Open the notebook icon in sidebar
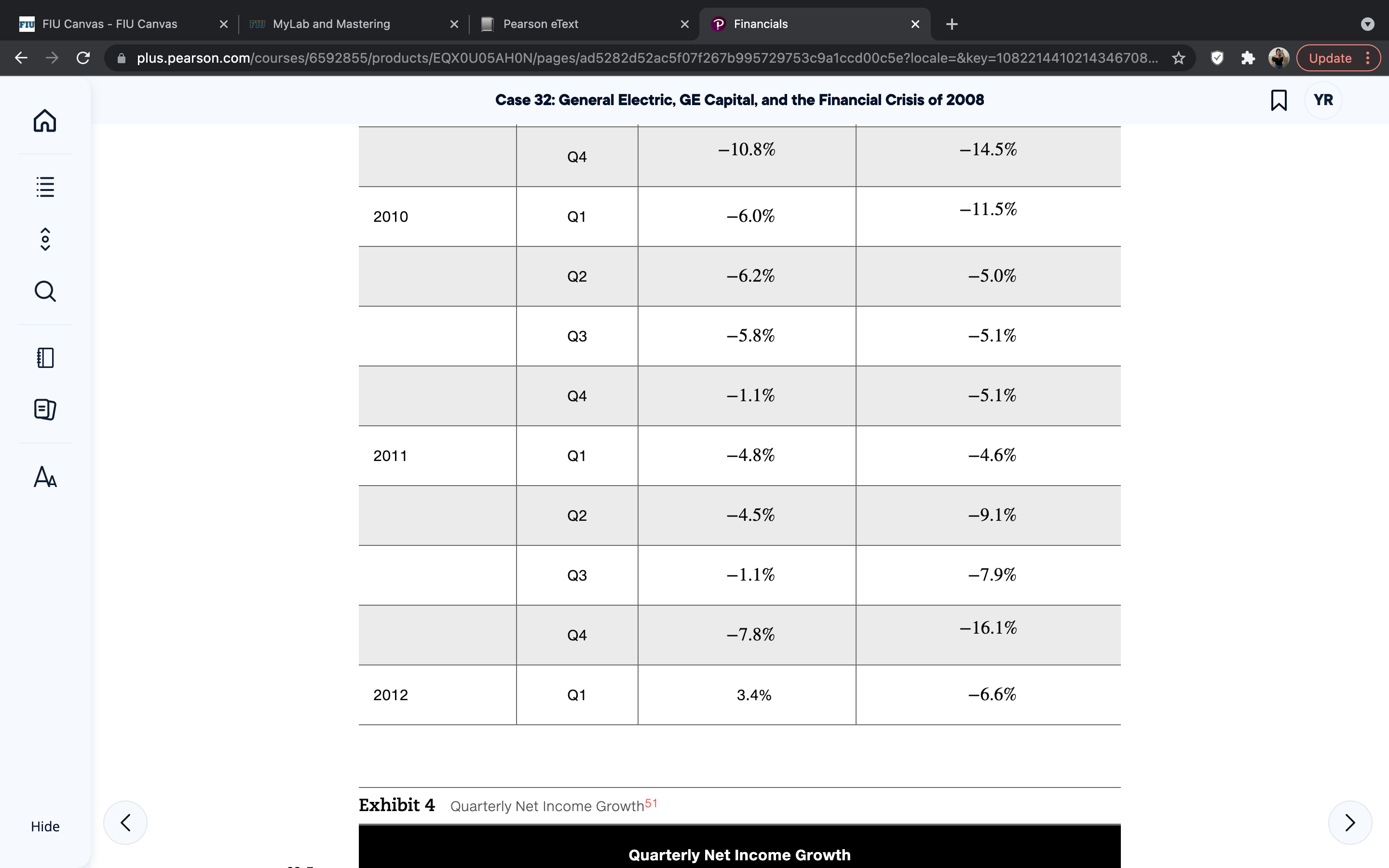Screen dimensions: 1389x868 [x=45, y=358]
